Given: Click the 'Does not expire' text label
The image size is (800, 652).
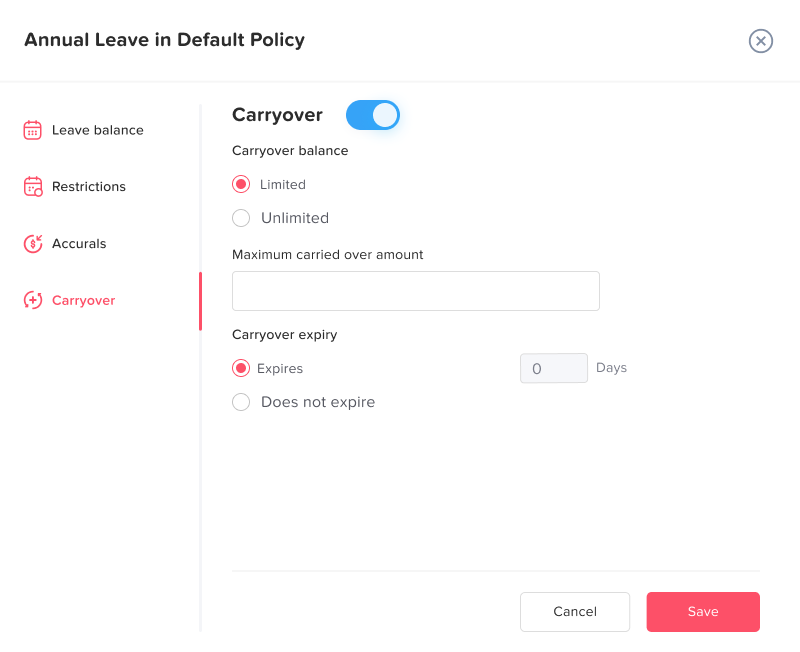Looking at the screenshot, I should pos(318,402).
